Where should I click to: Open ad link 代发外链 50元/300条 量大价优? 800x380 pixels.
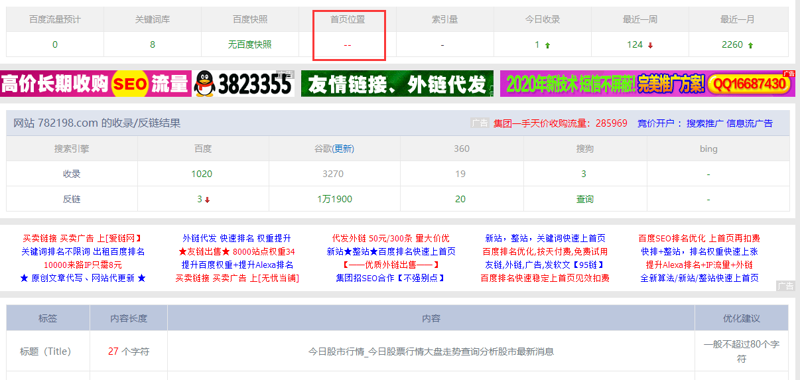click(391, 238)
